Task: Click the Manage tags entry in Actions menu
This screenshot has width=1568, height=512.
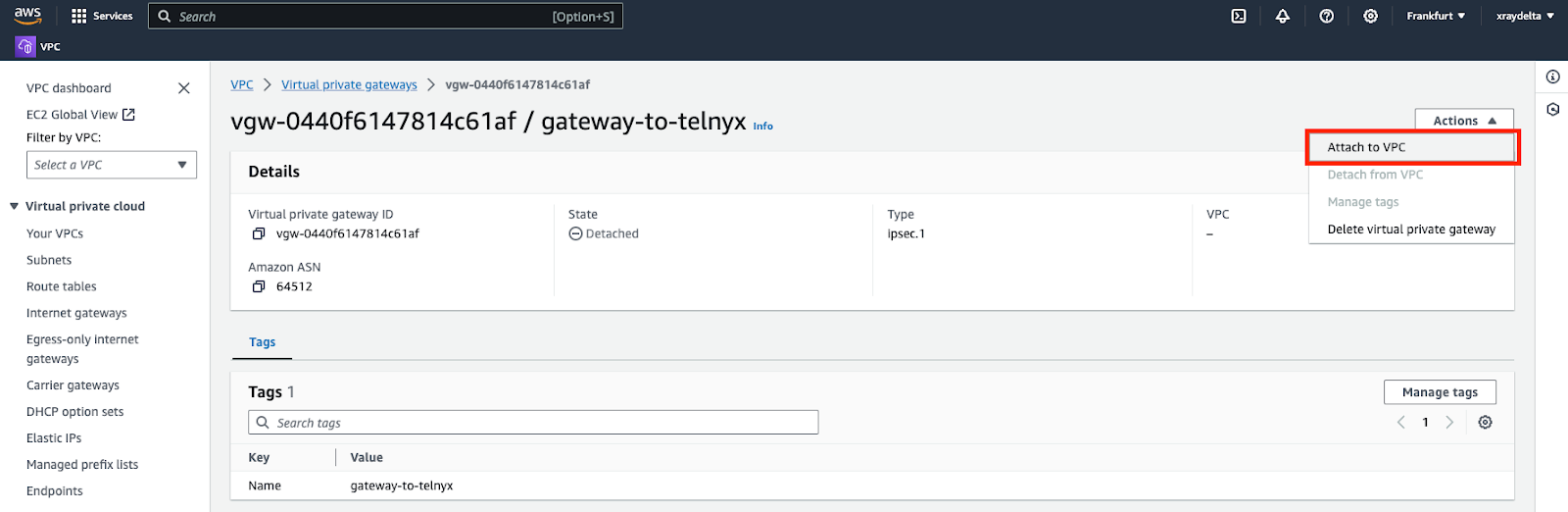Action: coord(1412,202)
